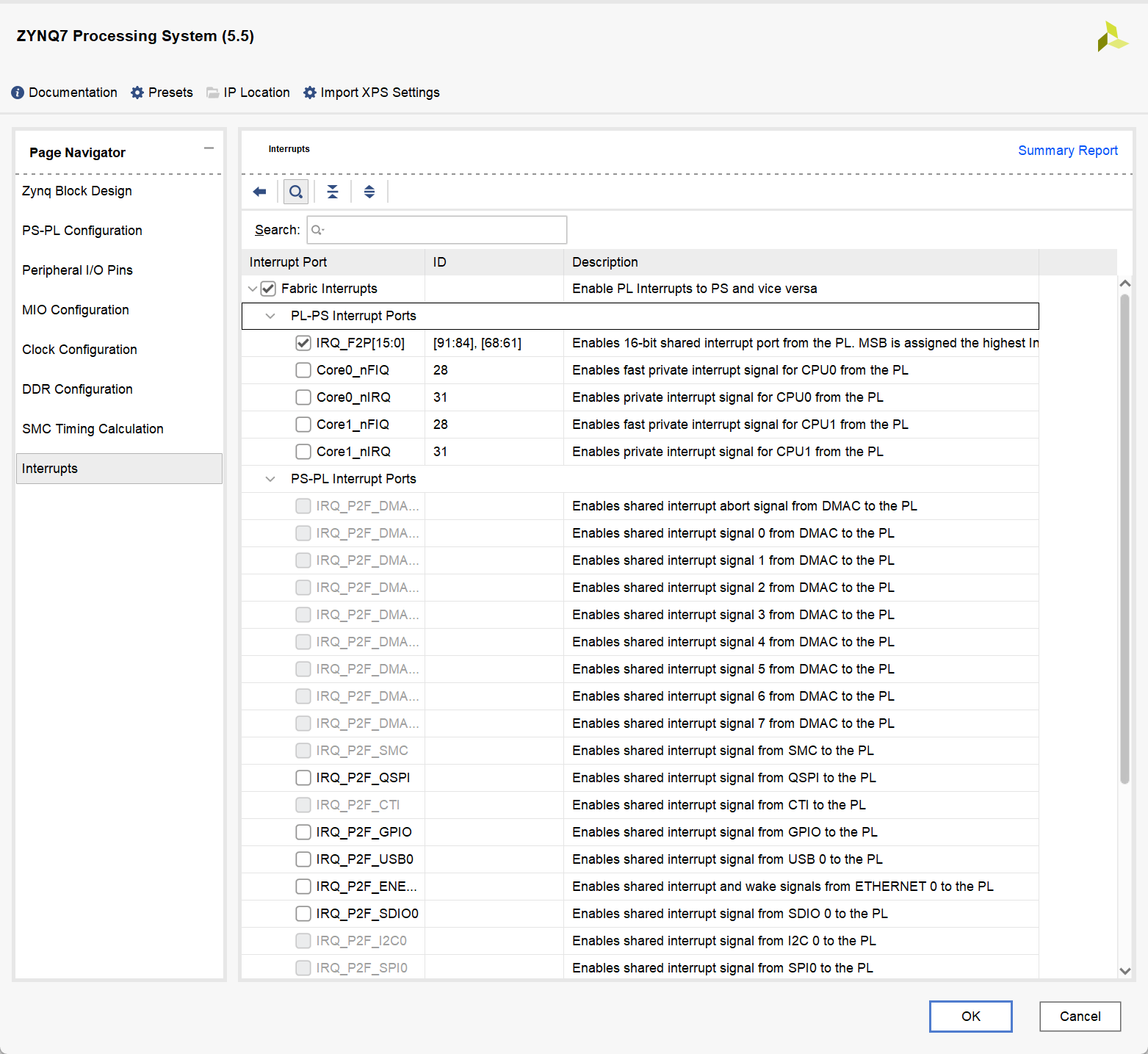The image size is (1148, 1054).
Task: Click the IP Location folder icon
Action: 213,93
